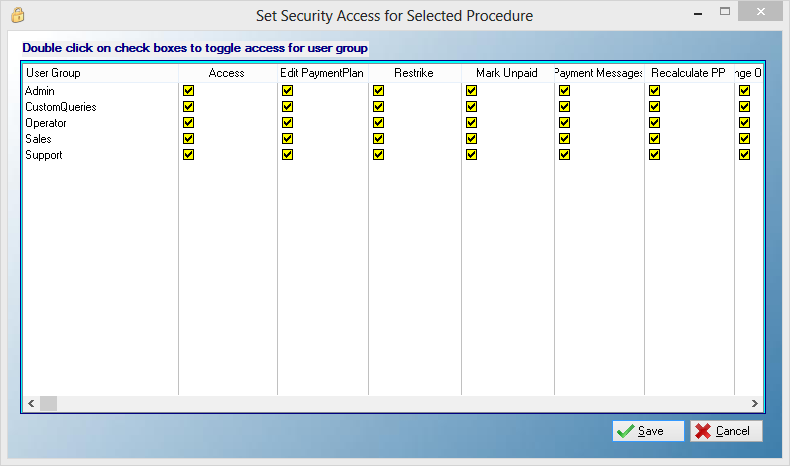Click the Recalculate PP column header
This screenshot has width=790, height=466.
tap(688, 73)
